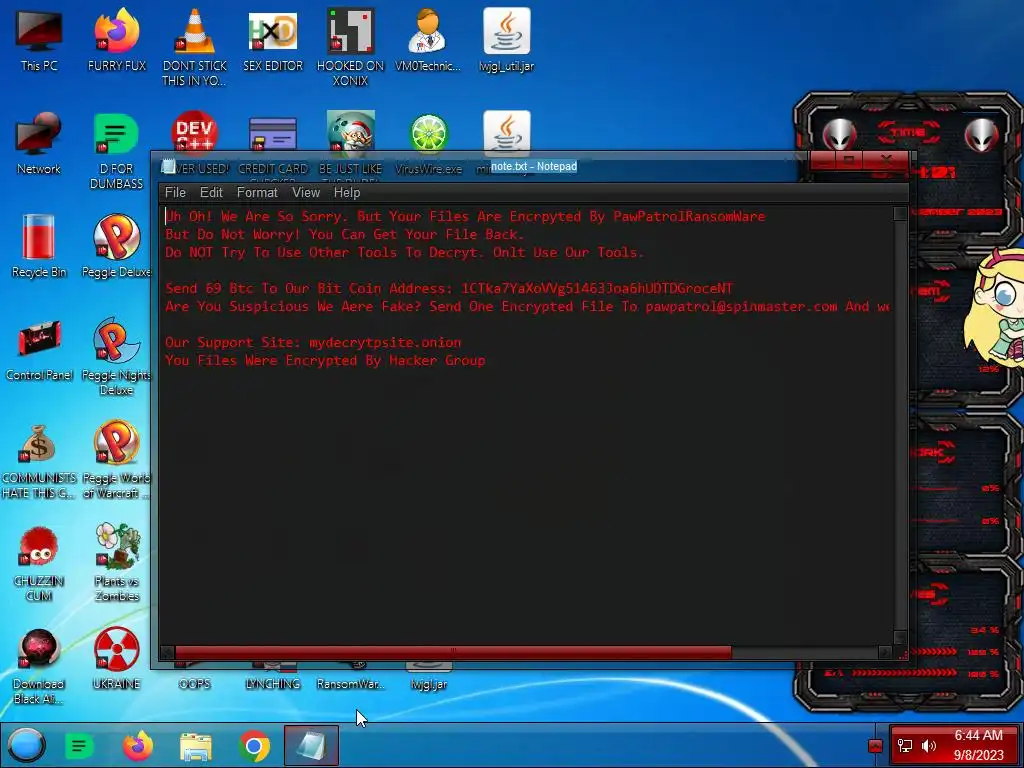Open the LimeWire VirusWire.exe icon
Screen dimensions: 1024x768
(428, 133)
